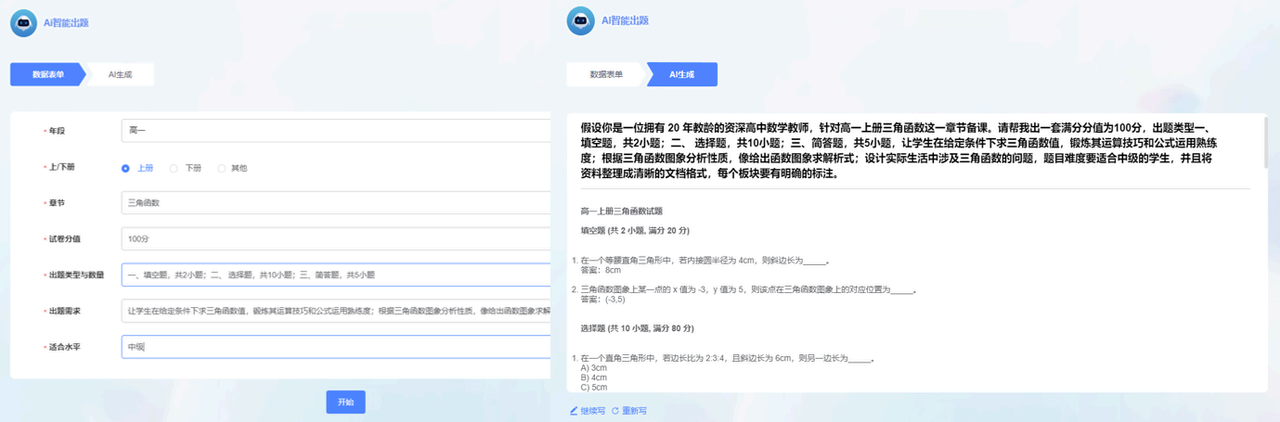Select the 下册 radio button

click(x=174, y=168)
